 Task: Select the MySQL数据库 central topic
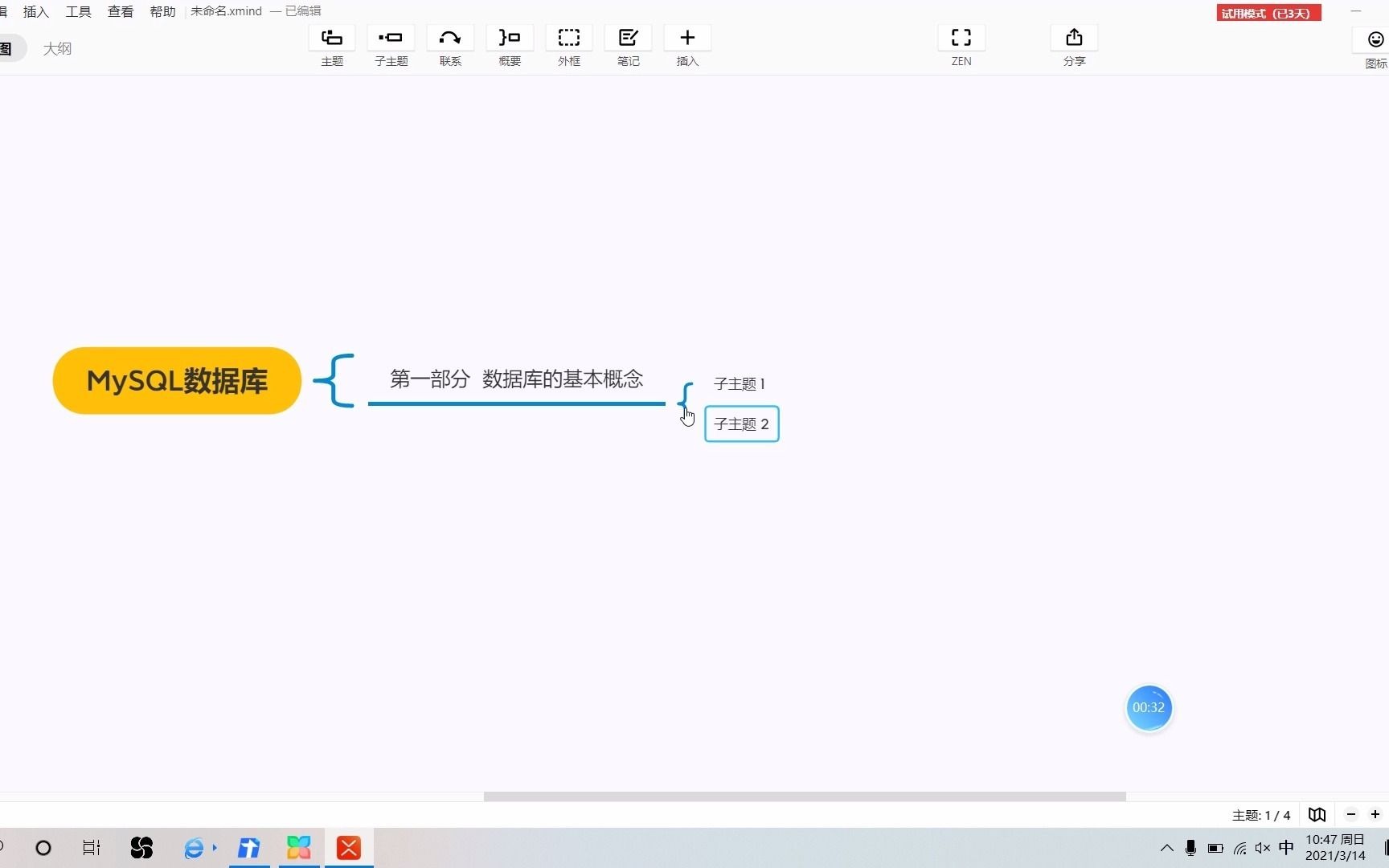[177, 381]
